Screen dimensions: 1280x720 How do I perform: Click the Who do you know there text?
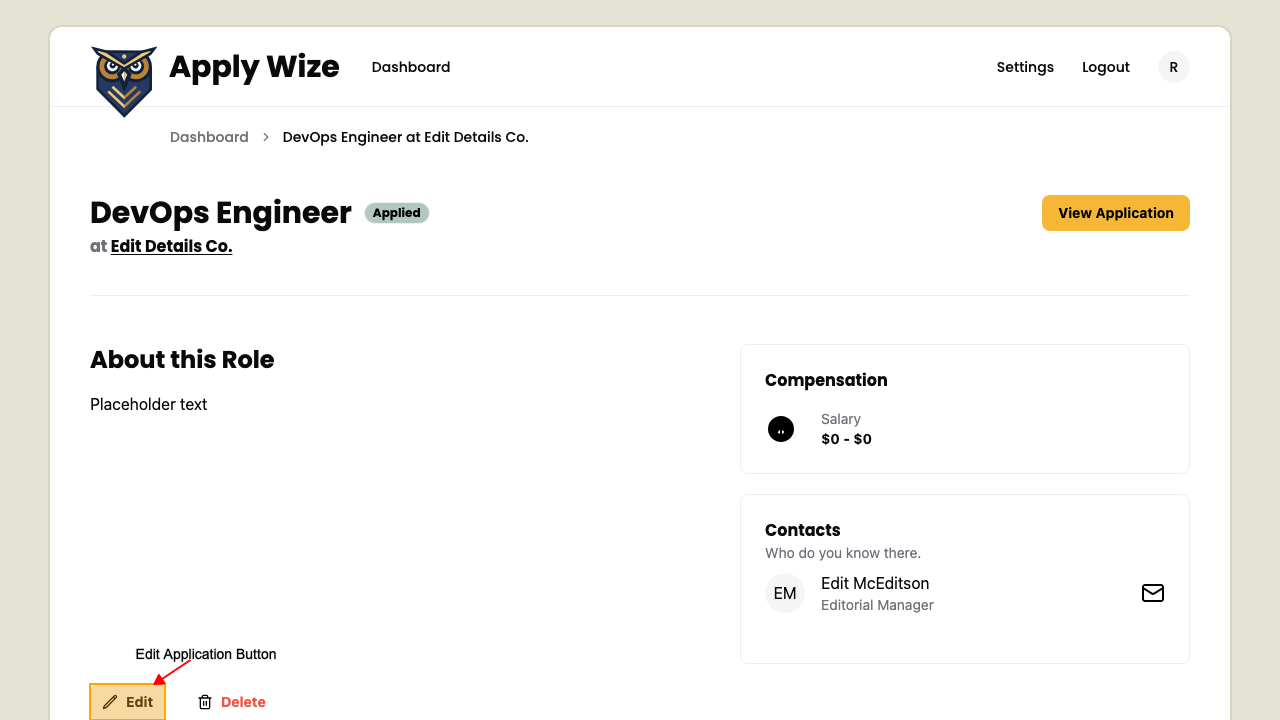pyautogui.click(x=842, y=553)
